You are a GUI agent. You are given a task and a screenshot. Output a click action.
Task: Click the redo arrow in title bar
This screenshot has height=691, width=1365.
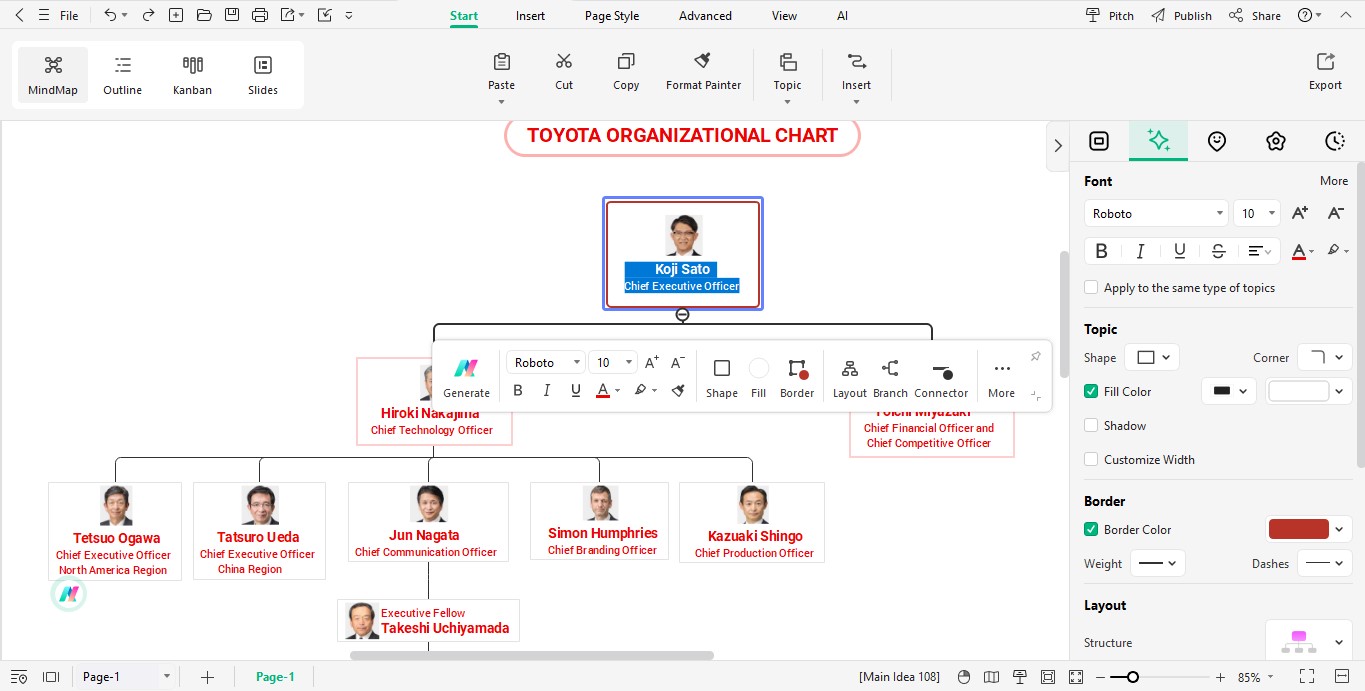[148, 15]
